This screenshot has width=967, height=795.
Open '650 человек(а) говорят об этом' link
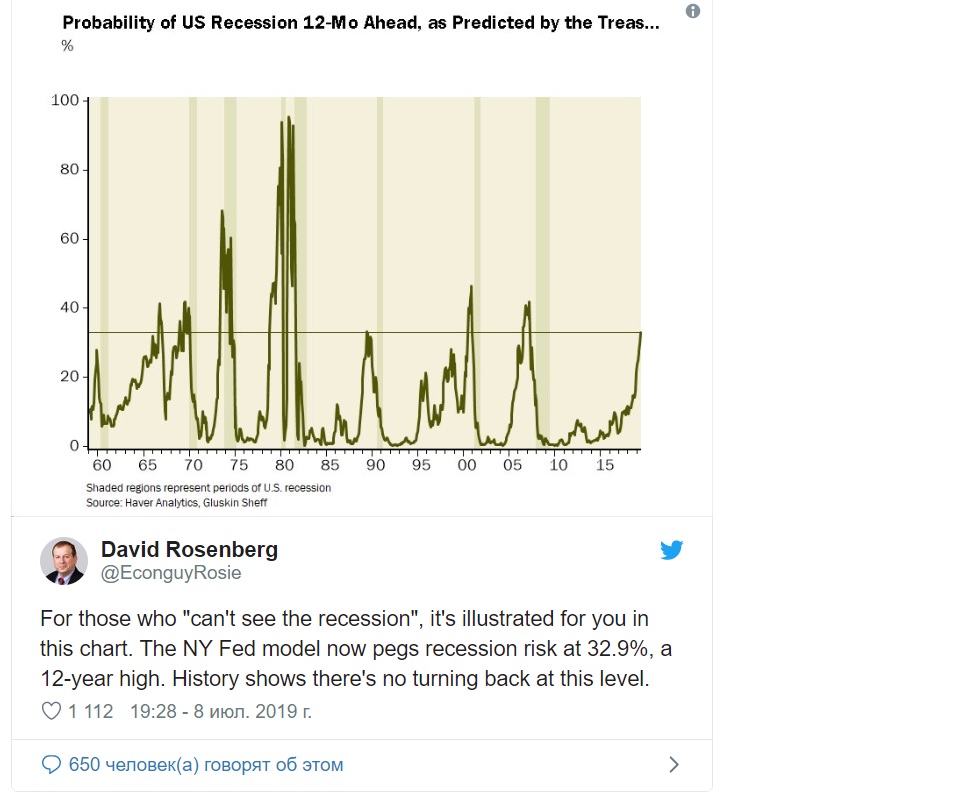click(x=206, y=765)
